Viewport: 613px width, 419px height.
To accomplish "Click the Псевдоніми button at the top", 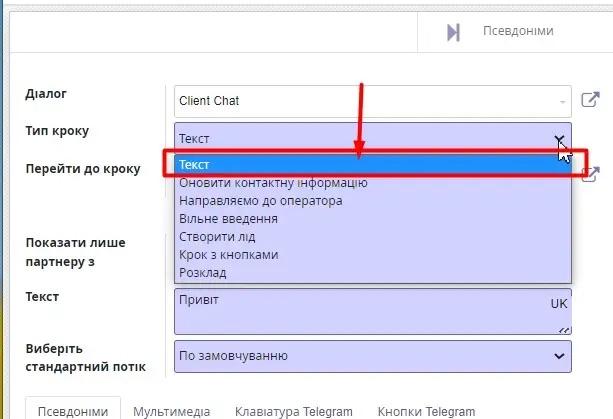I will (x=518, y=31).
